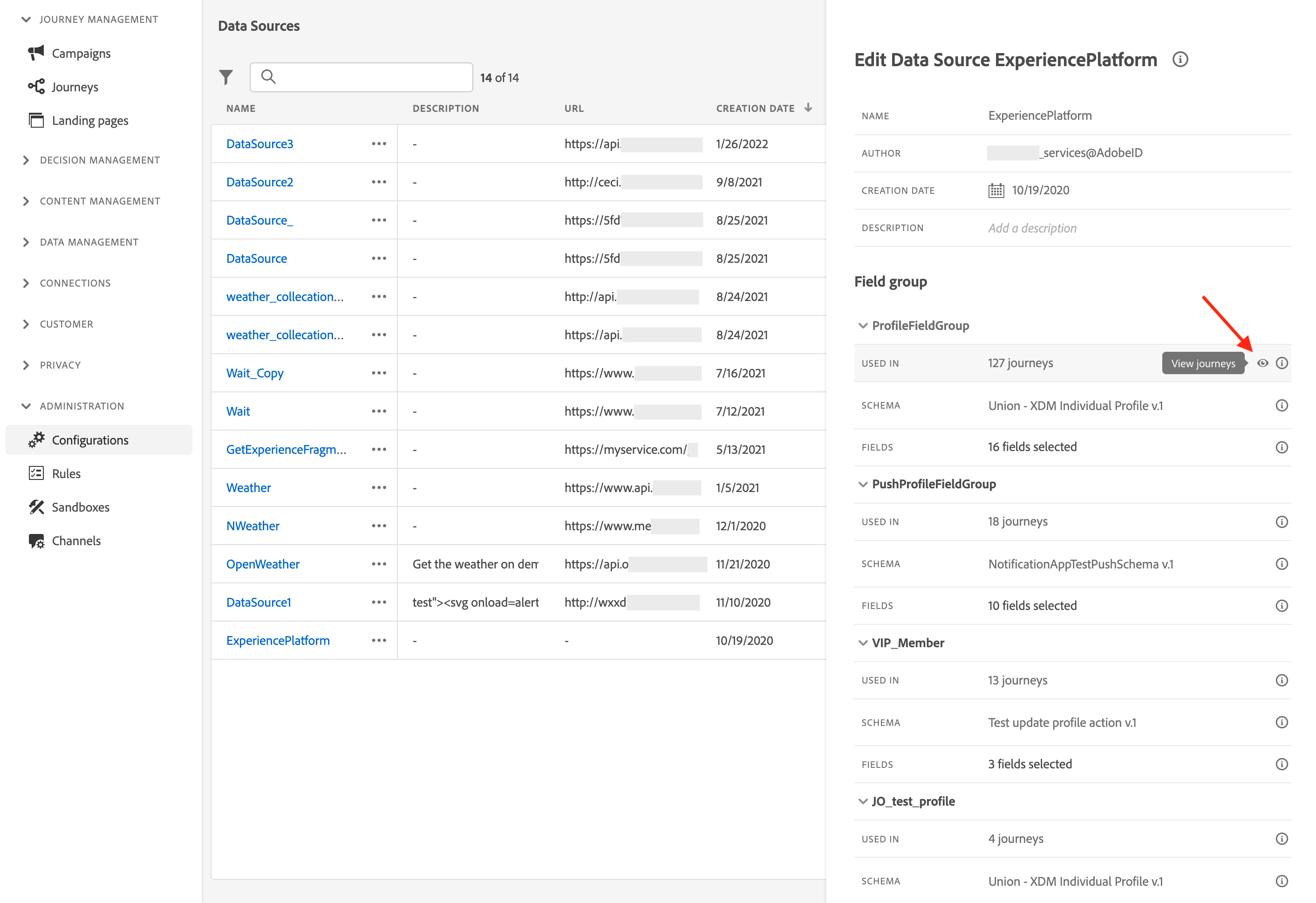The image size is (1316, 903).
Task: Open the Sandboxes icon in Administration
Action: [x=36, y=507]
